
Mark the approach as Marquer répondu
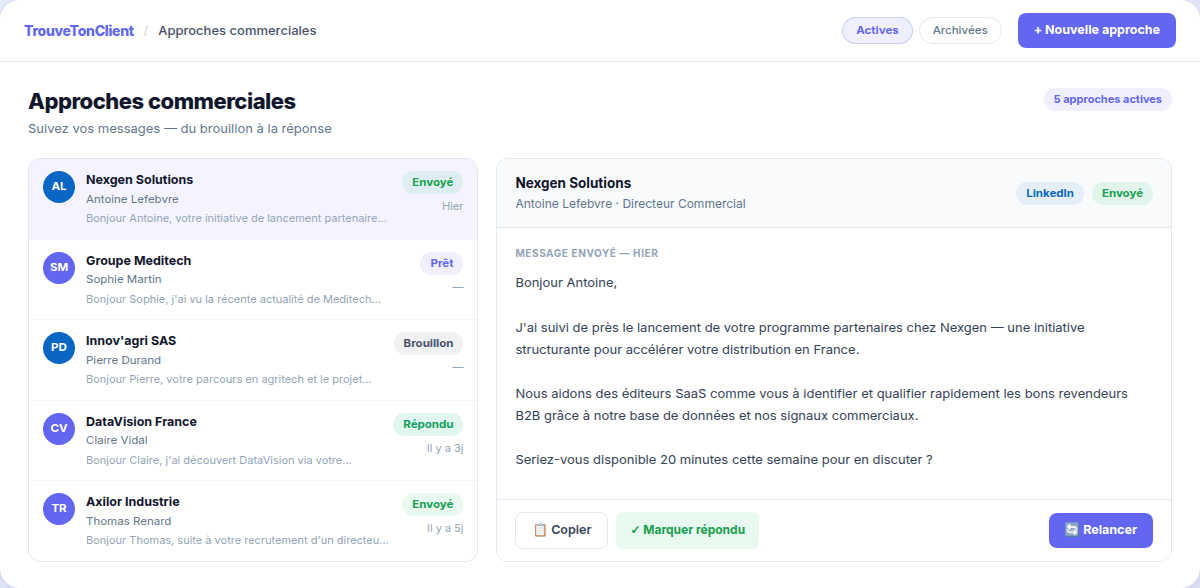(x=687, y=530)
